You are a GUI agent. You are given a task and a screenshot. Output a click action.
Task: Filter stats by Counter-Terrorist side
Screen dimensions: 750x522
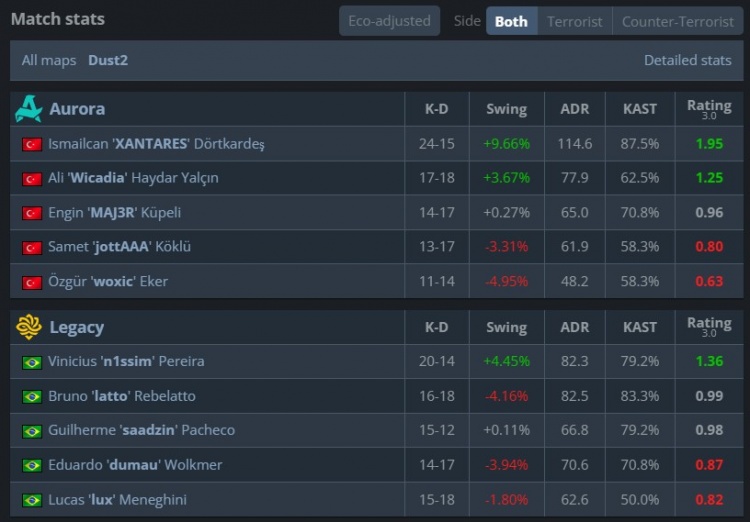(x=678, y=21)
